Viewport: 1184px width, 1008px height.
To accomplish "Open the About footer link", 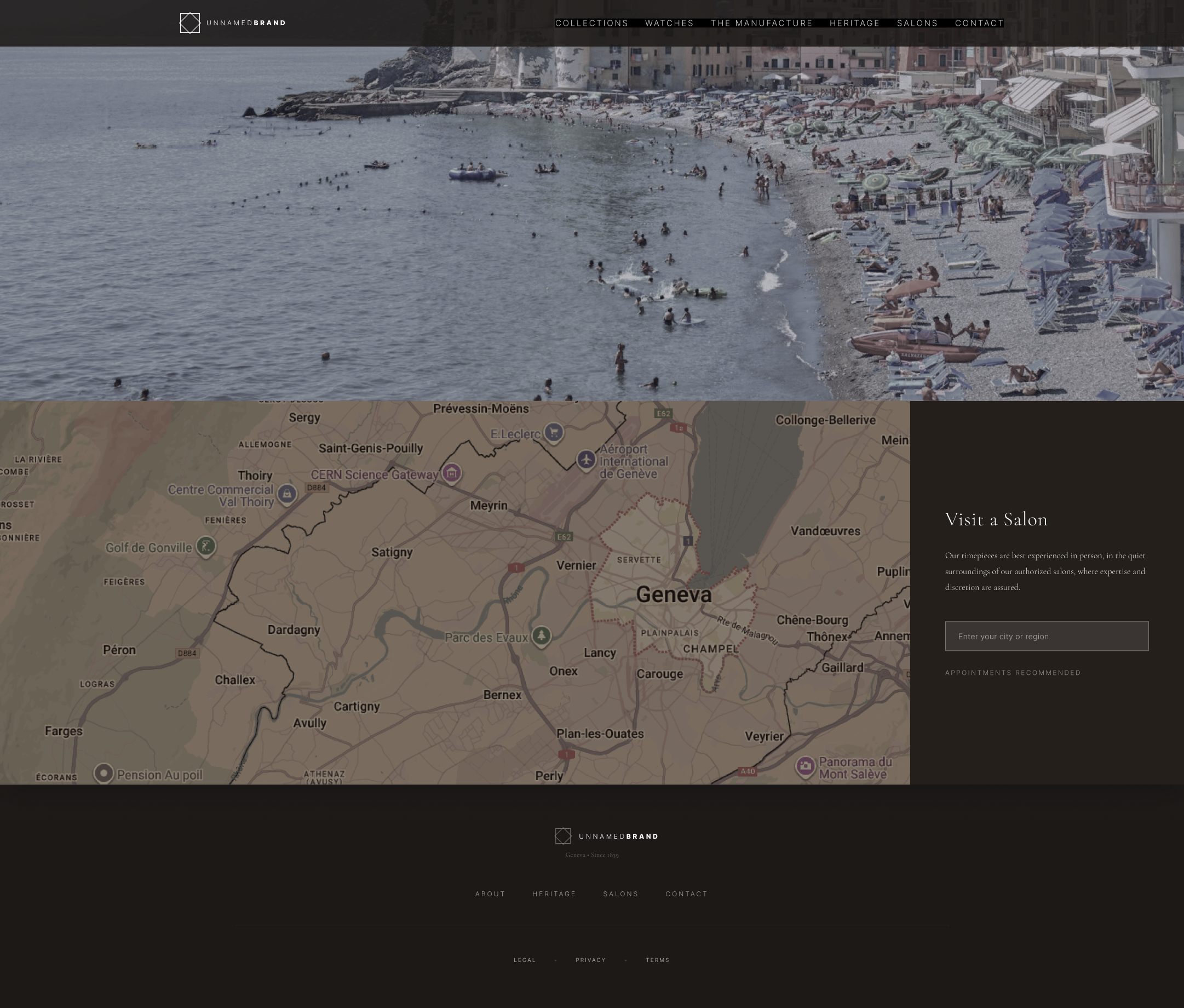I will point(490,894).
